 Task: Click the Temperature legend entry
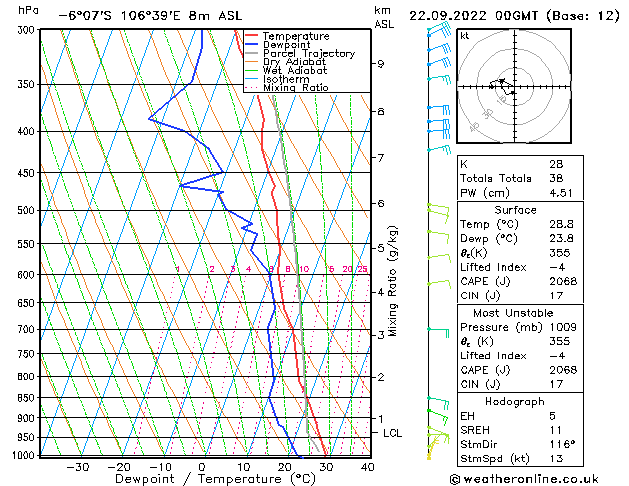click(x=296, y=36)
